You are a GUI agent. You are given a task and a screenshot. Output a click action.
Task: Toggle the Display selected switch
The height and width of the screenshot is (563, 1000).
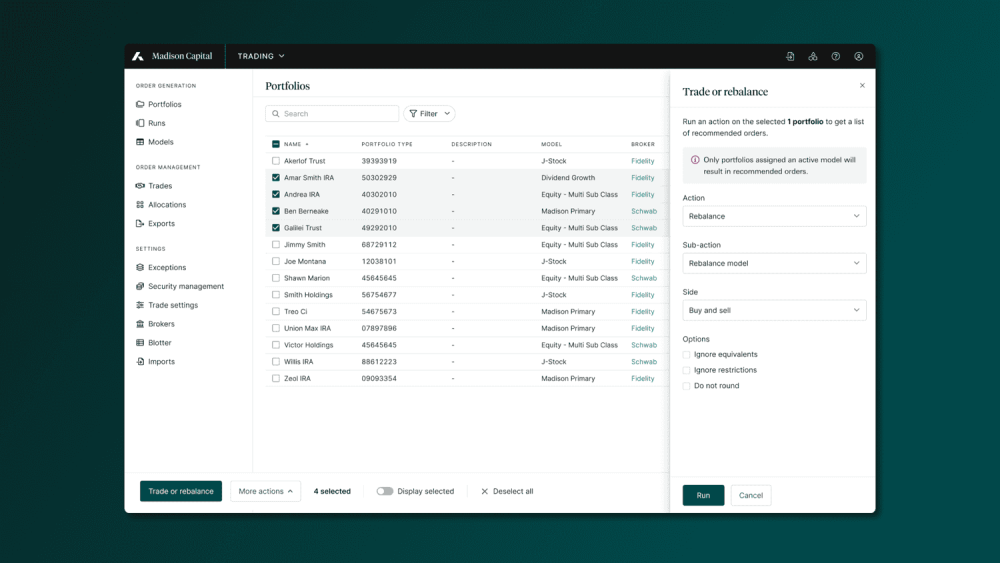click(x=385, y=491)
